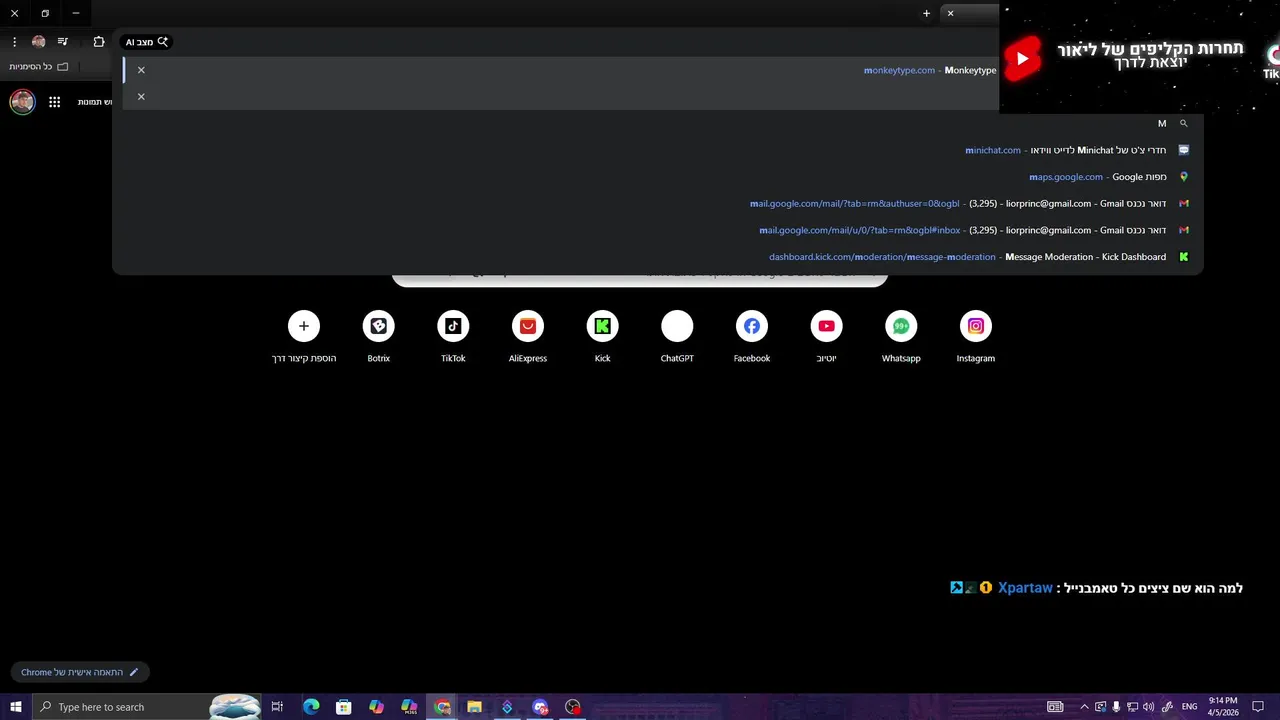Open the Chrome extensions puzzle icon
Image resolution: width=1280 pixels, height=720 pixels.
click(x=99, y=42)
